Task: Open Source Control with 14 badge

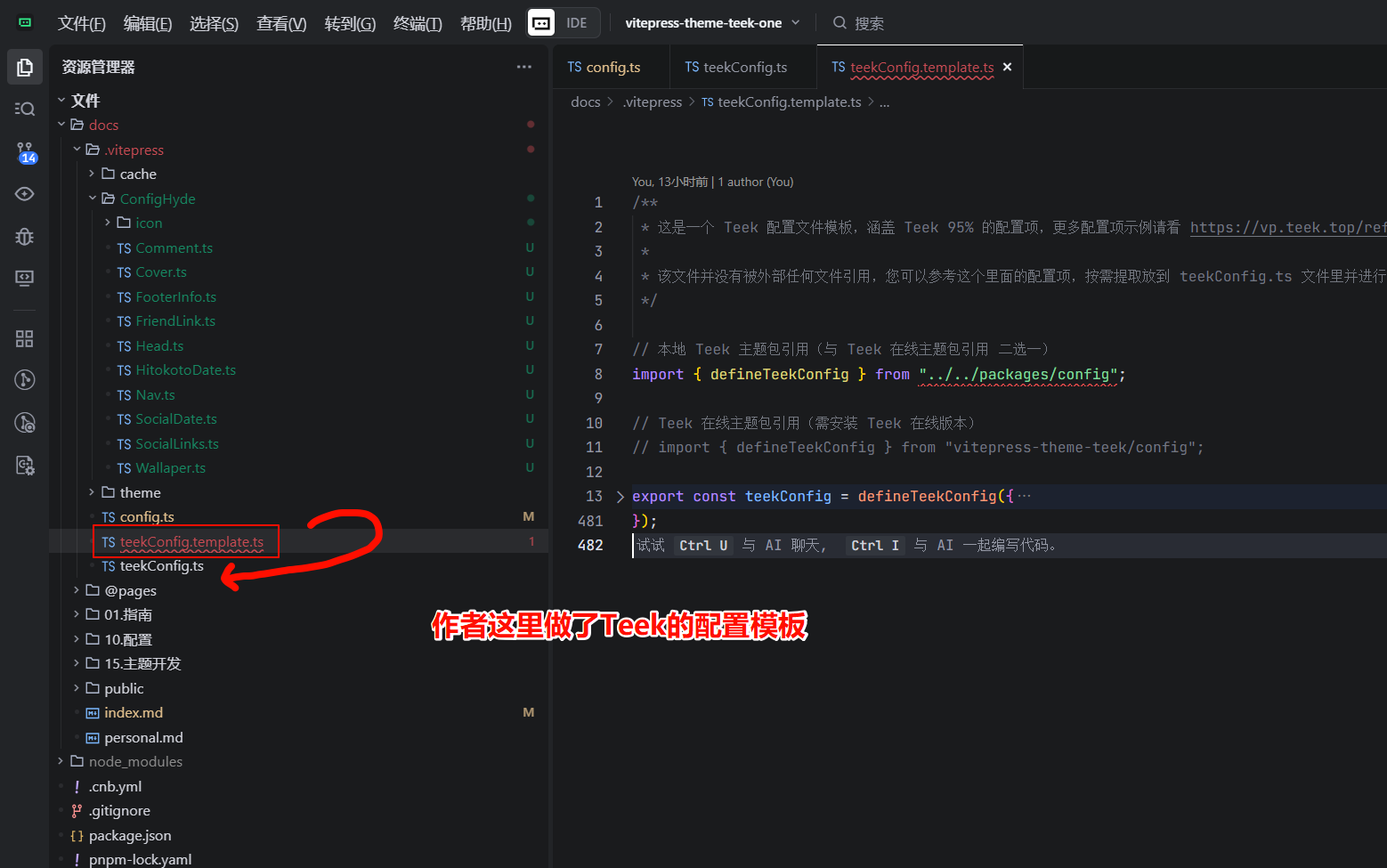Action: [25, 152]
